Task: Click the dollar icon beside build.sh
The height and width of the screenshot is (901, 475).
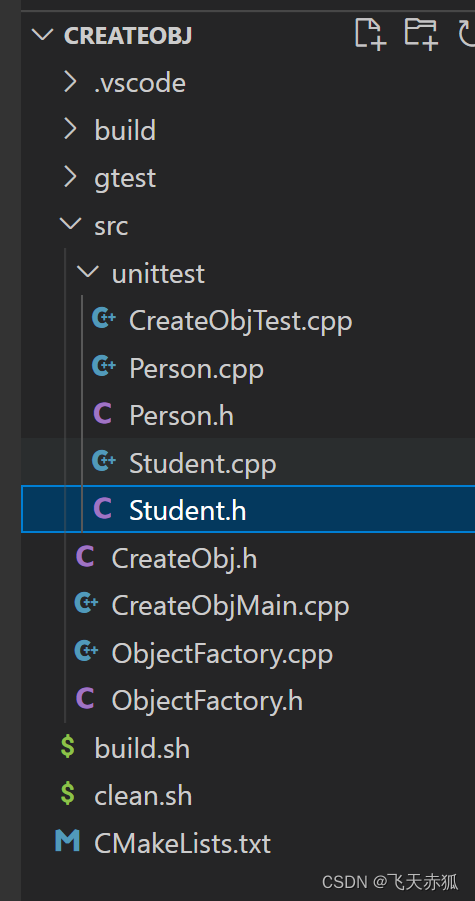Action: click(x=68, y=746)
